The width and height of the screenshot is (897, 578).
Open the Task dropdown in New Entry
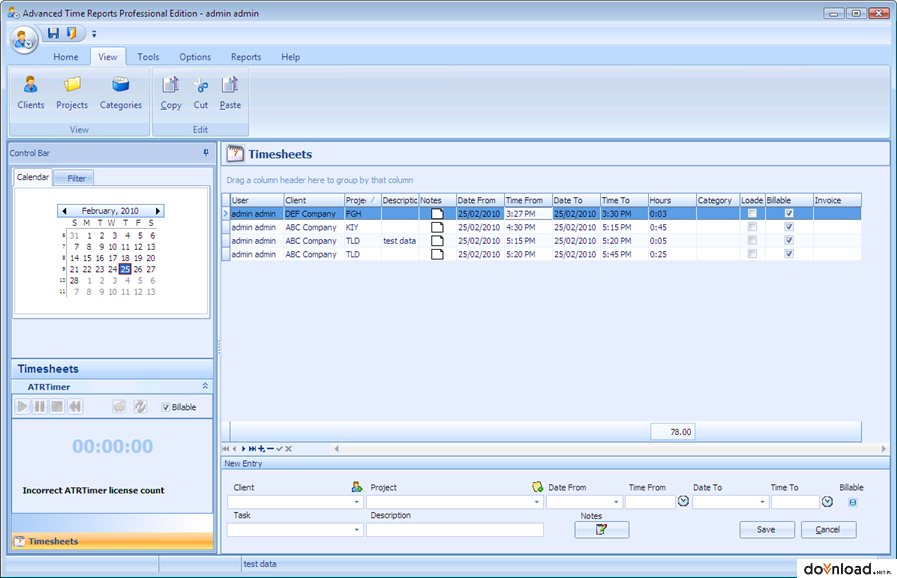(x=356, y=530)
